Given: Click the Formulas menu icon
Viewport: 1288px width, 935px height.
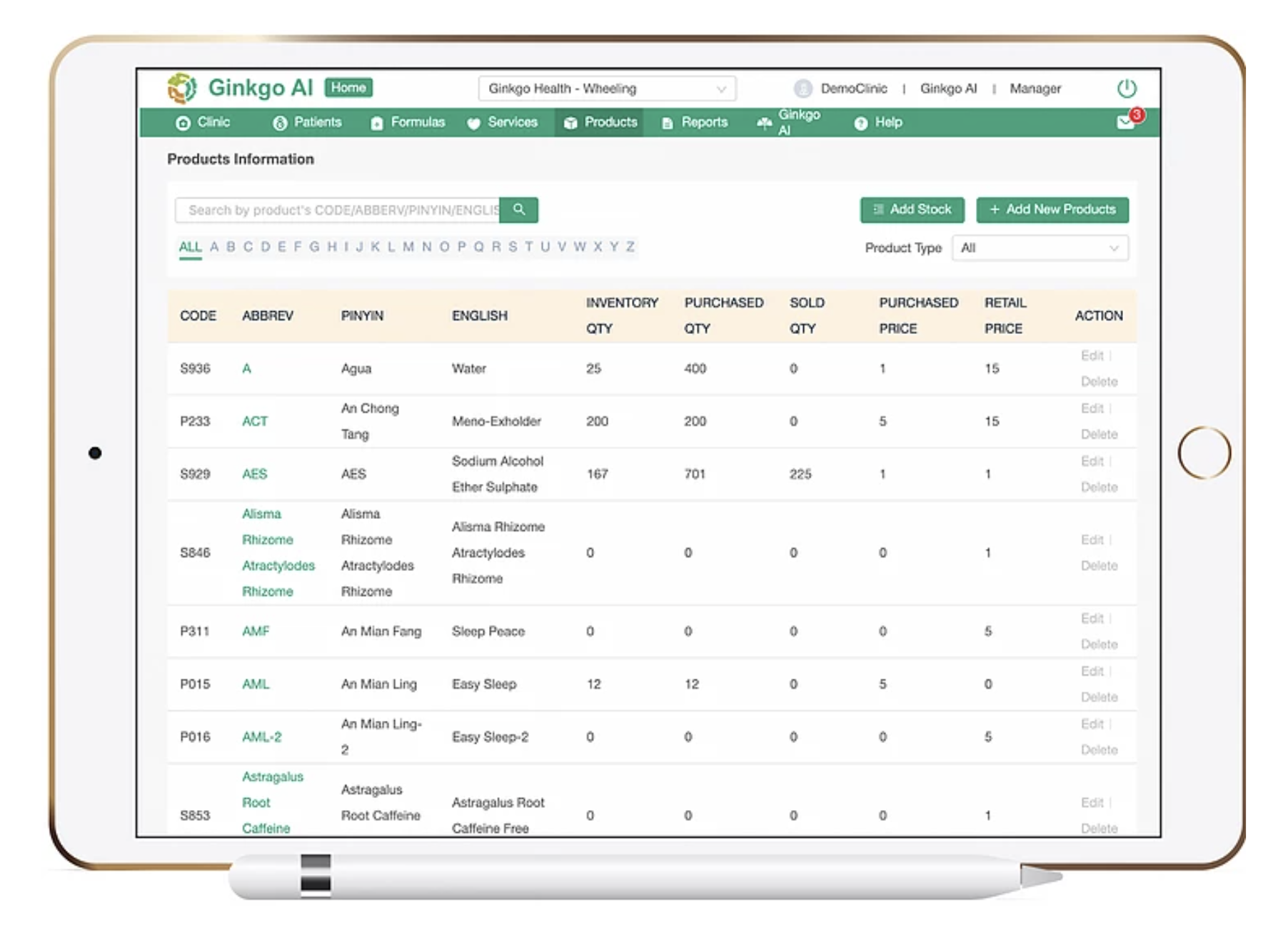Looking at the screenshot, I should [377, 123].
